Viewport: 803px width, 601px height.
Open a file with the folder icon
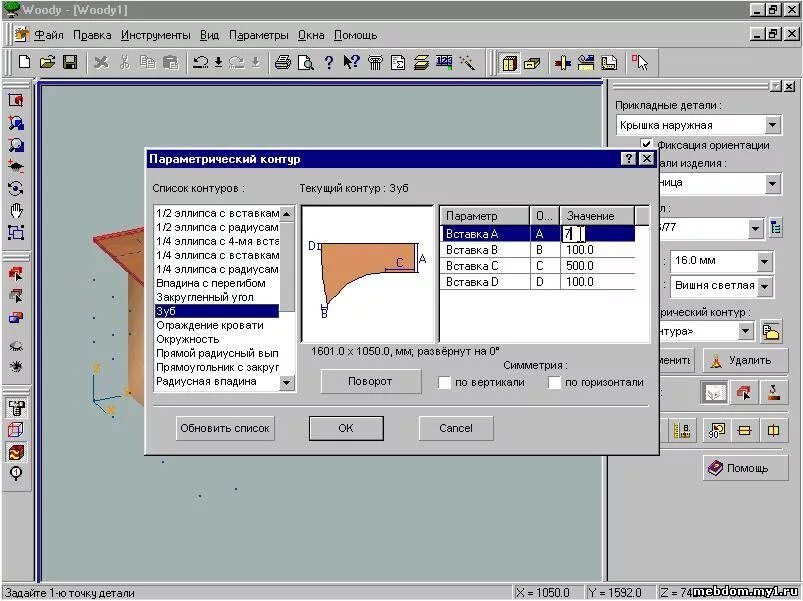47,62
